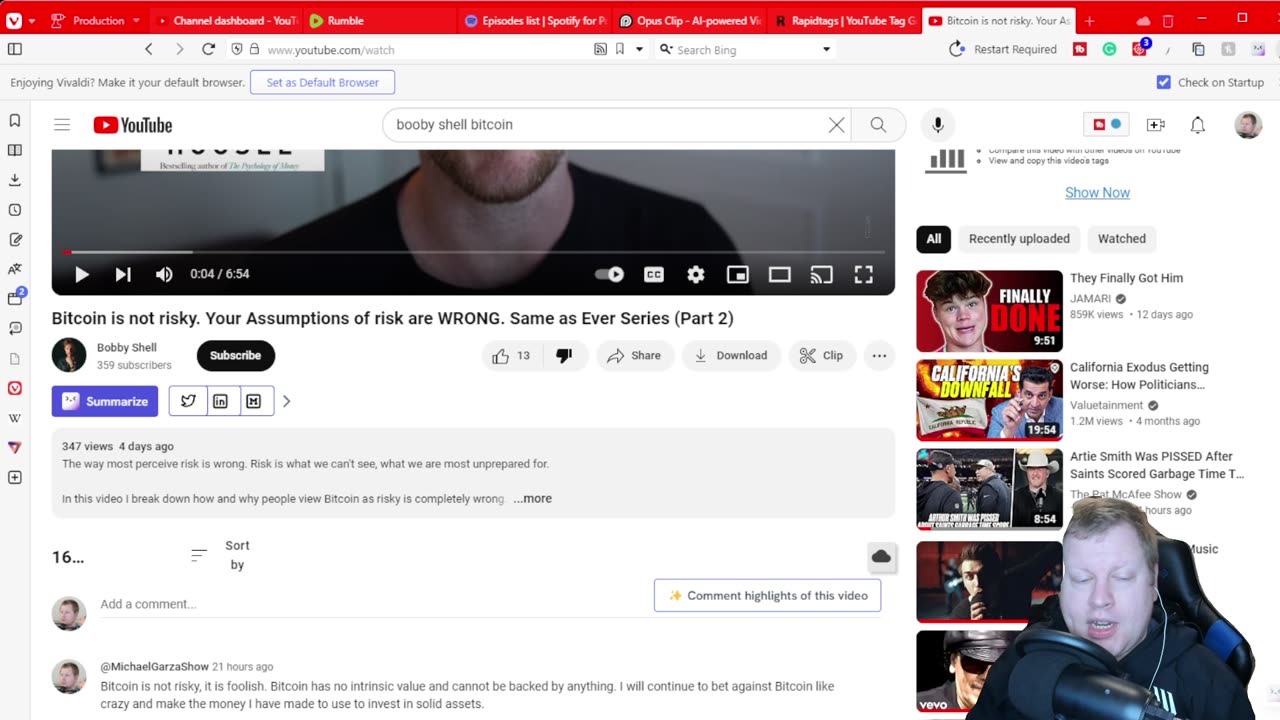1280x720 pixels.
Task: Switch to Rapidtags tab
Action: [x=845, y=20]
